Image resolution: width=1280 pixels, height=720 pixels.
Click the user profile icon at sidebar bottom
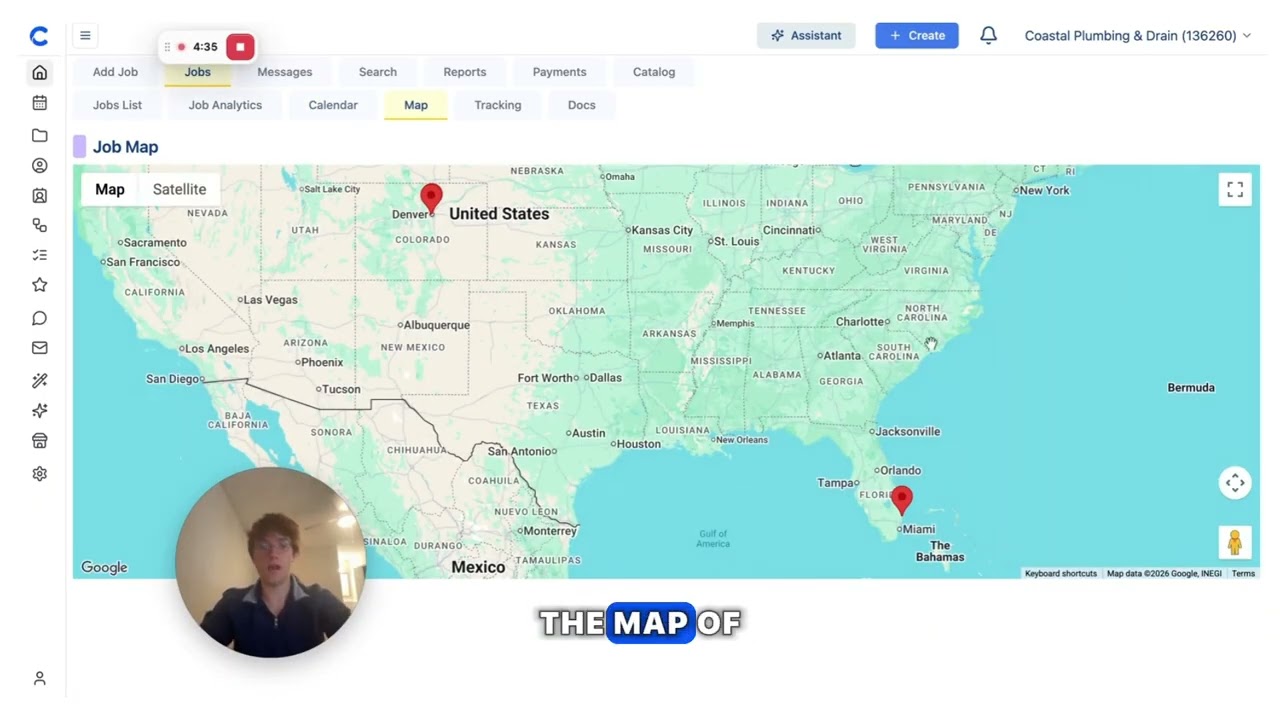(x=39, y=678)
